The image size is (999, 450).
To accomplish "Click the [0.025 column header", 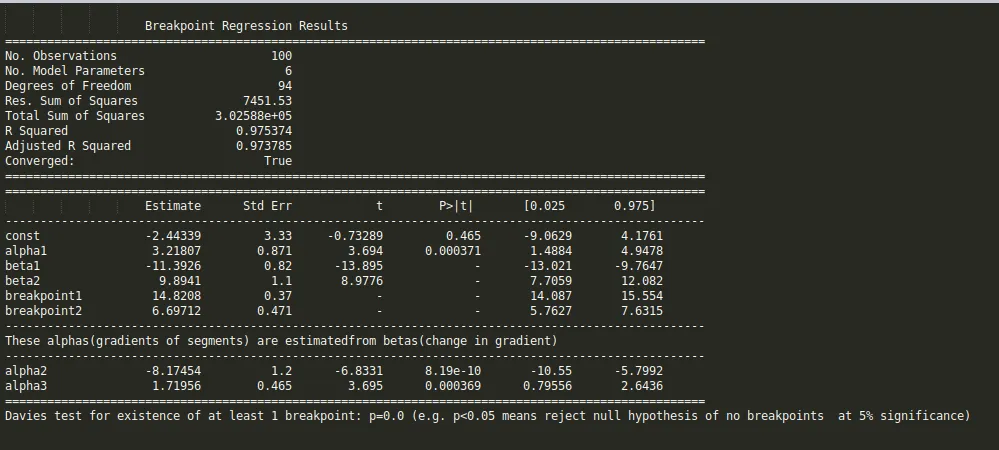I will (x=544, y=206).
